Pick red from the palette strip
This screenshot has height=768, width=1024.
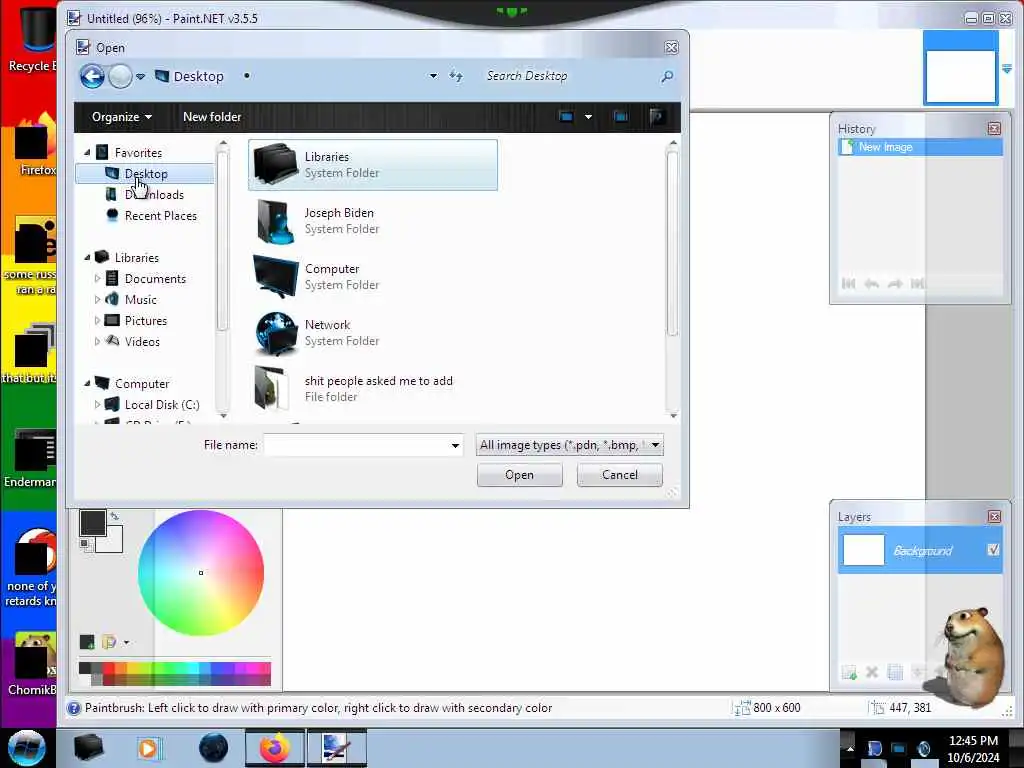pos(109,668)
